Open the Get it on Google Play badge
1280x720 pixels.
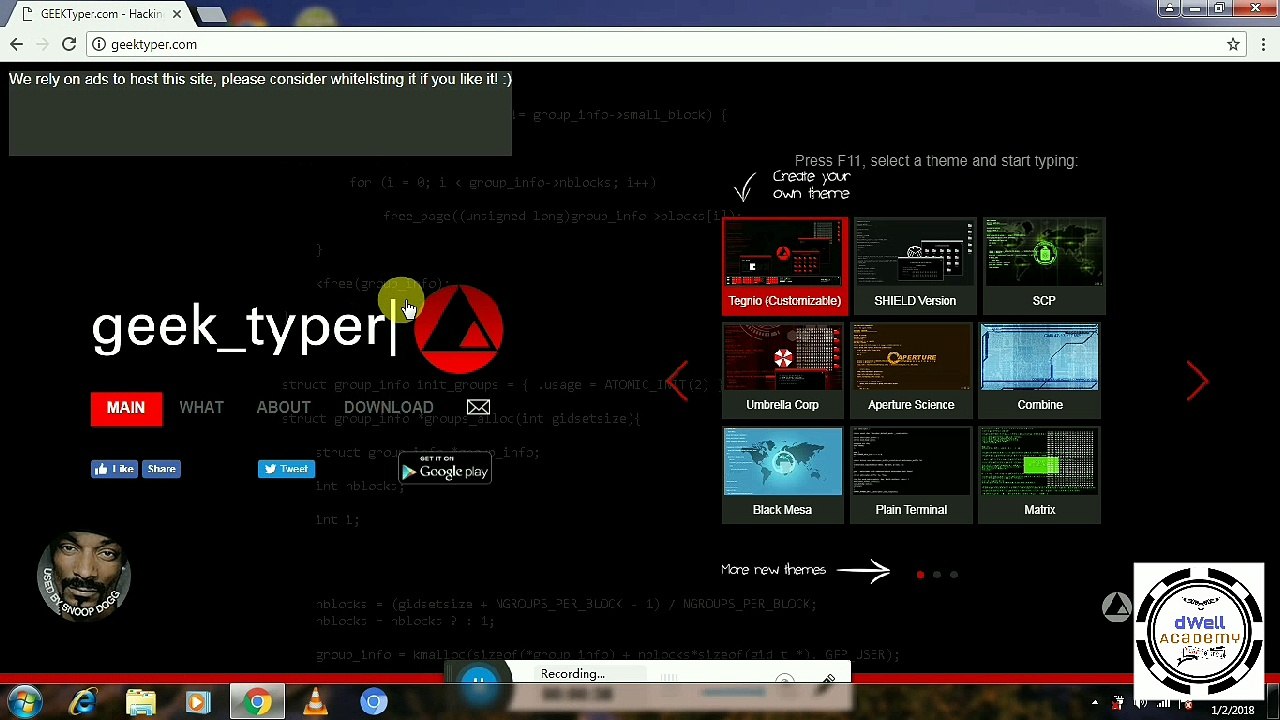[x=445, y=468]
